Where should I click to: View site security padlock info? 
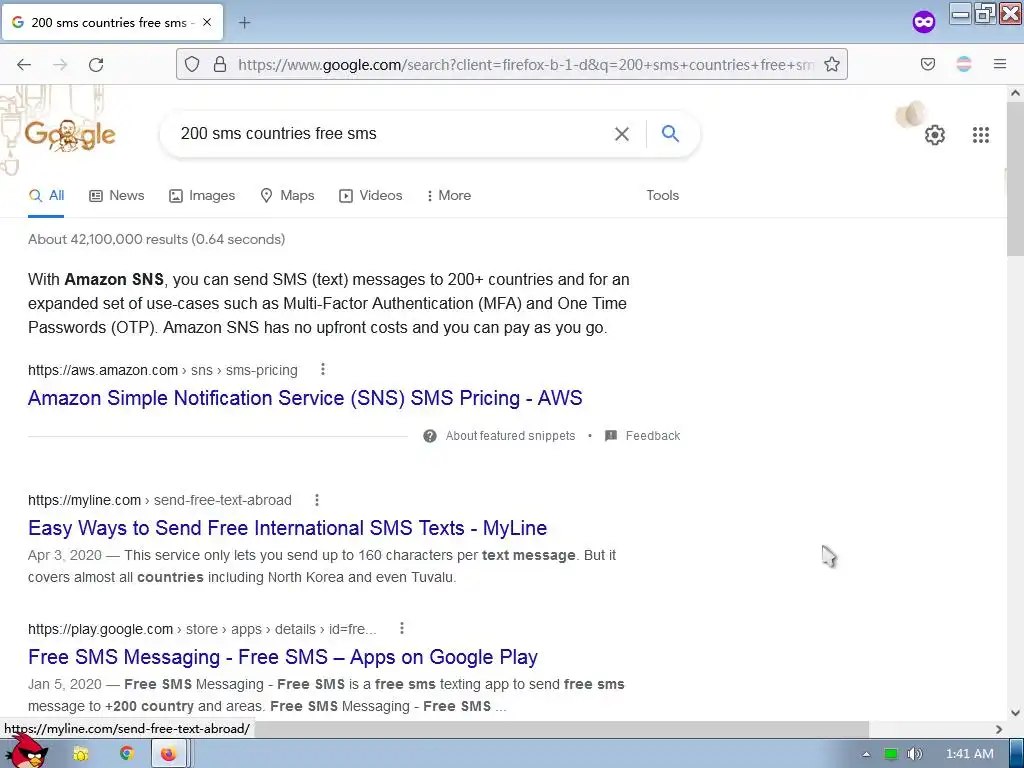(x=220, y=64)
